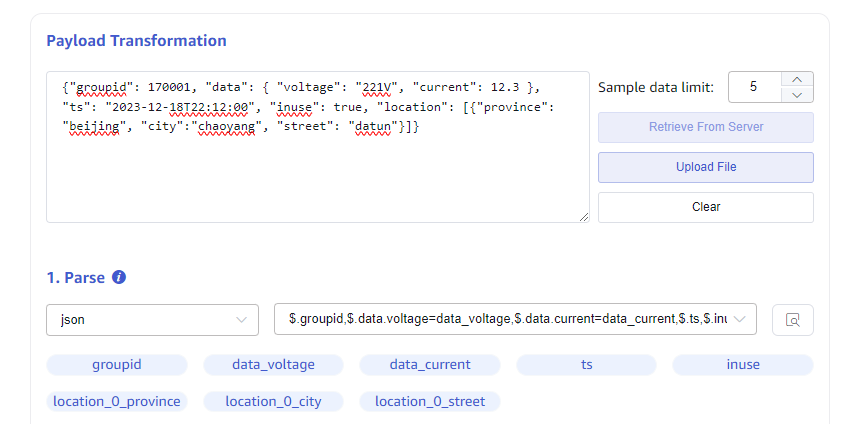Grab the text area resize handle
This screenshot has height=424, width=860.
(x=583, y=216)
